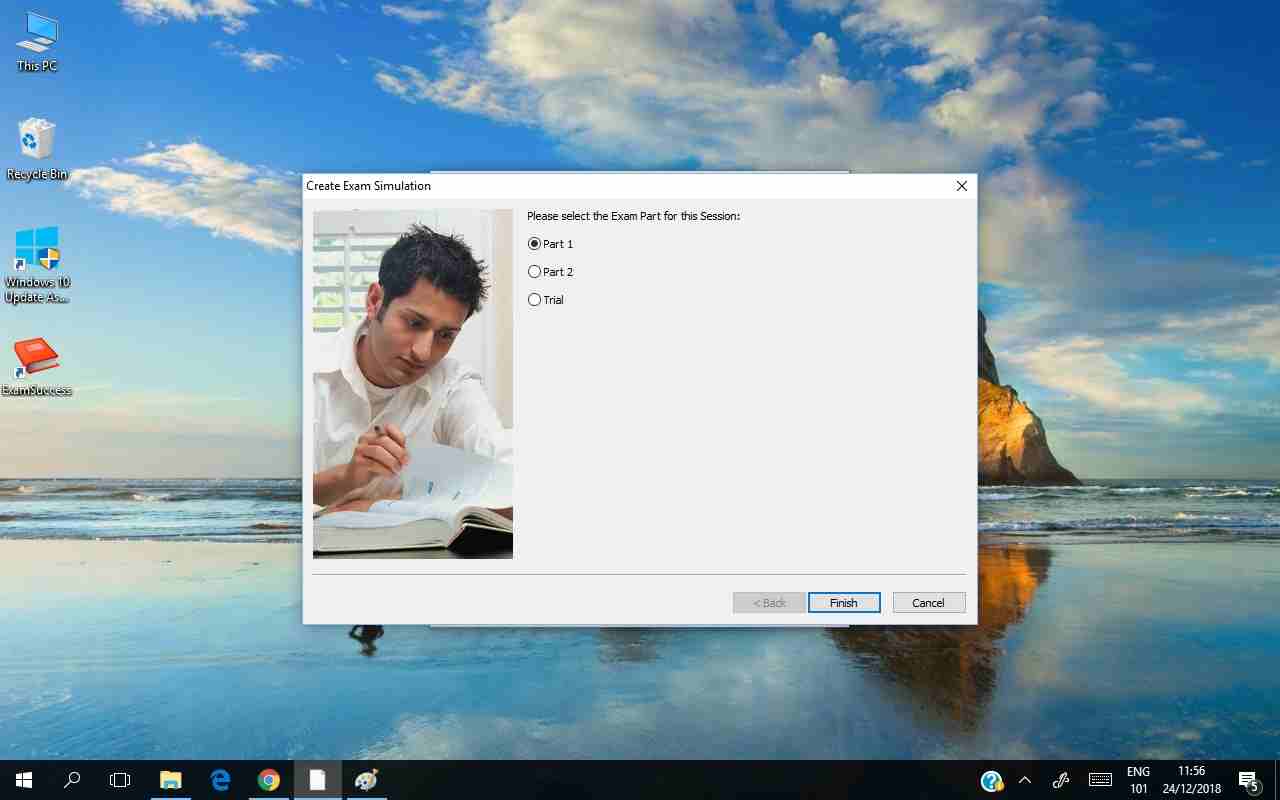1280x800 pixels.
Task: Click the paint palette taskbar icon
Action: [x=366, y=780]
